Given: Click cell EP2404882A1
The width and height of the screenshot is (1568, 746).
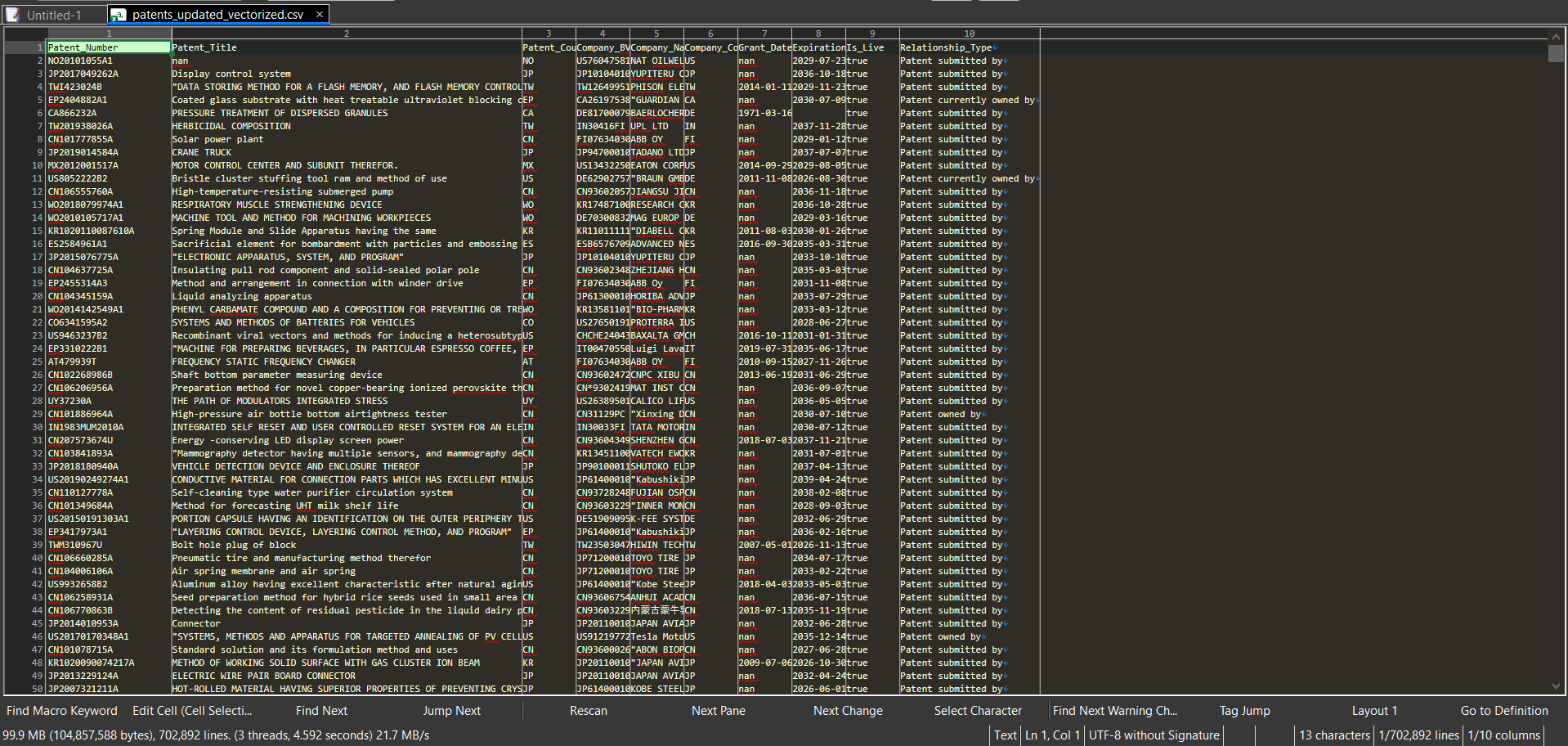Looking at the screenshot, I should (x=109, y=100).
